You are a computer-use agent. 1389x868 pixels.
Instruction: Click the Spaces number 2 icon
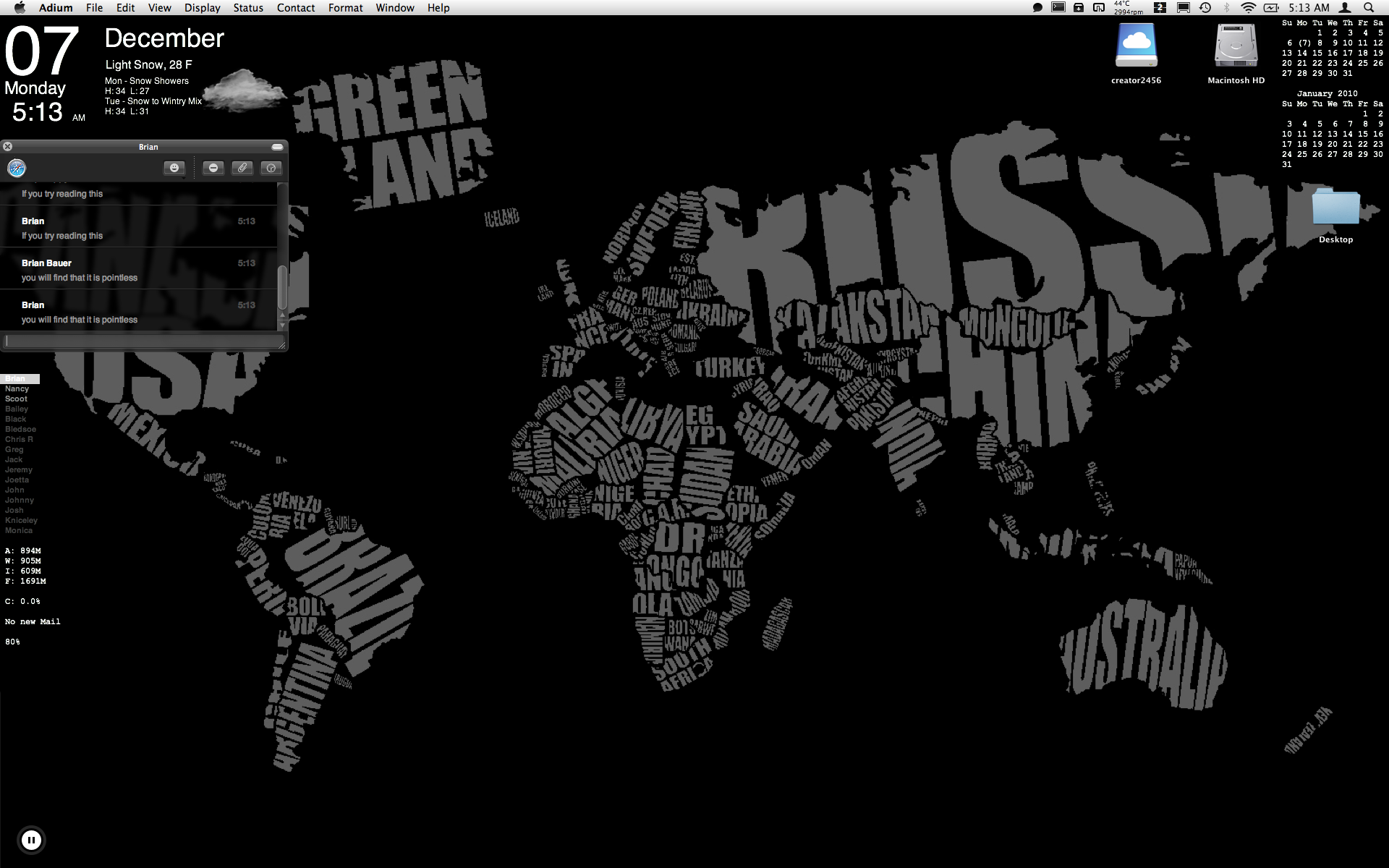click(1160, 7)
